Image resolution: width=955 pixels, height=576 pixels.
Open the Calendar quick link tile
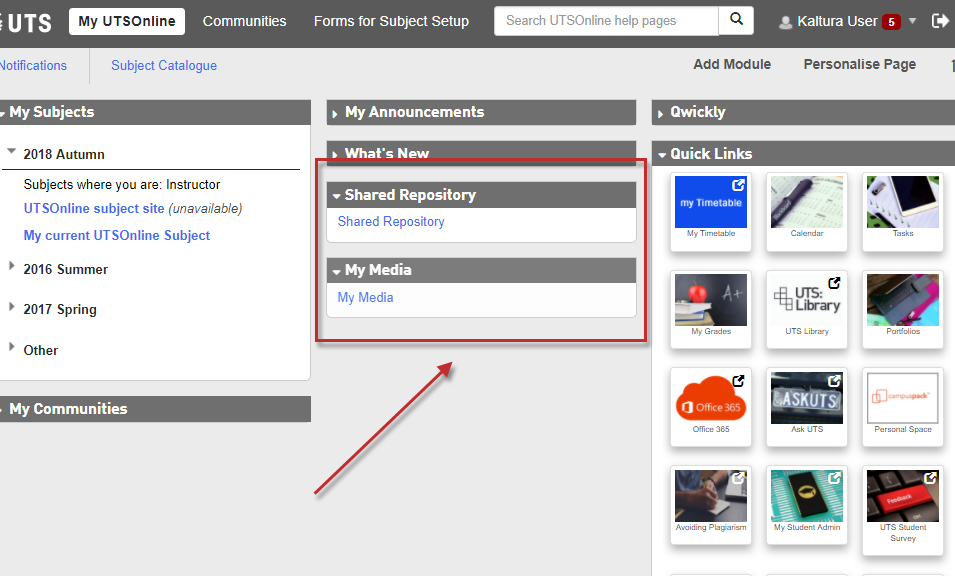(x=806, y=202)
